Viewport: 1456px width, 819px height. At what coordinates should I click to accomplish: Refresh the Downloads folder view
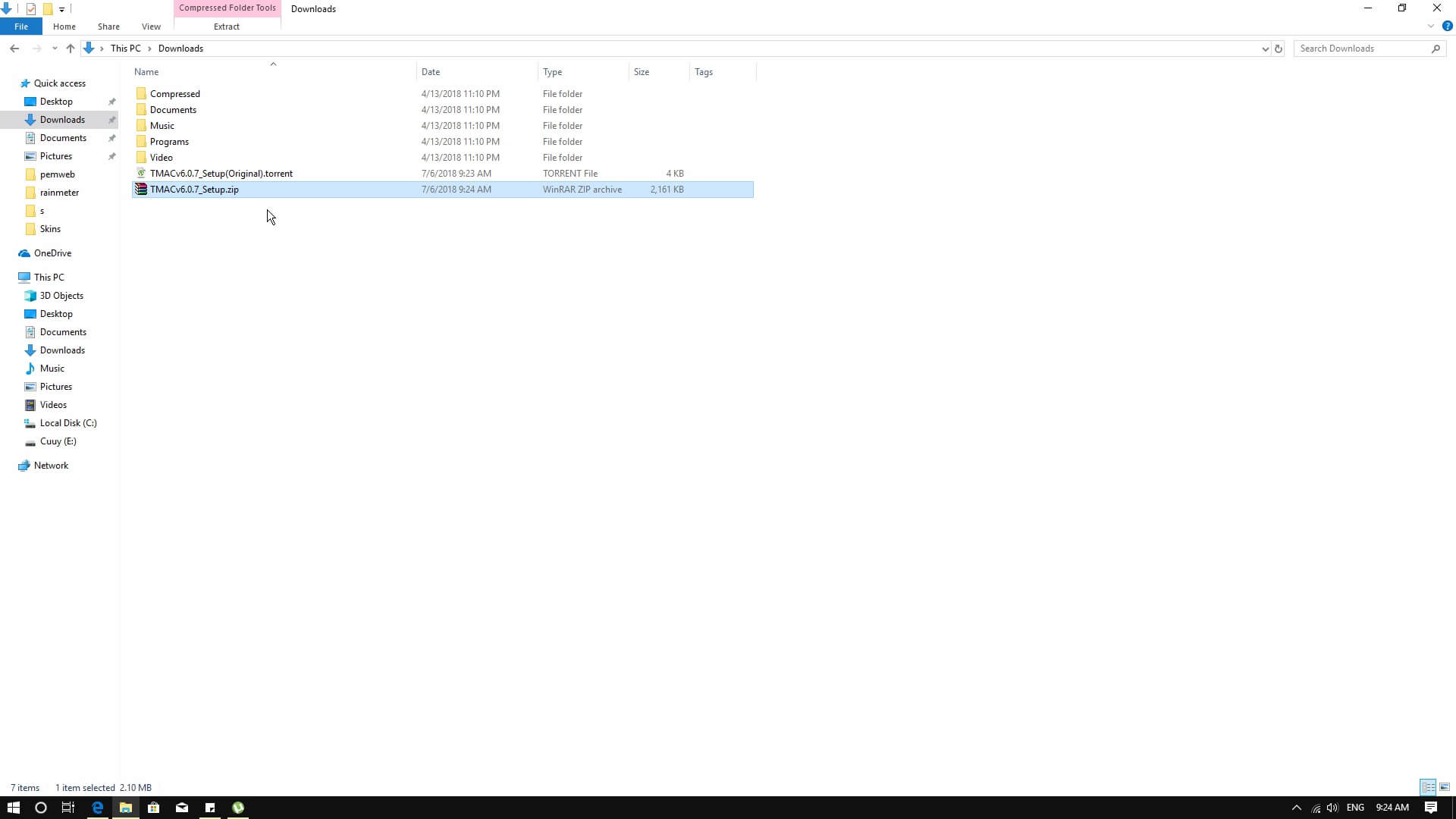(x=1279, y=49)
